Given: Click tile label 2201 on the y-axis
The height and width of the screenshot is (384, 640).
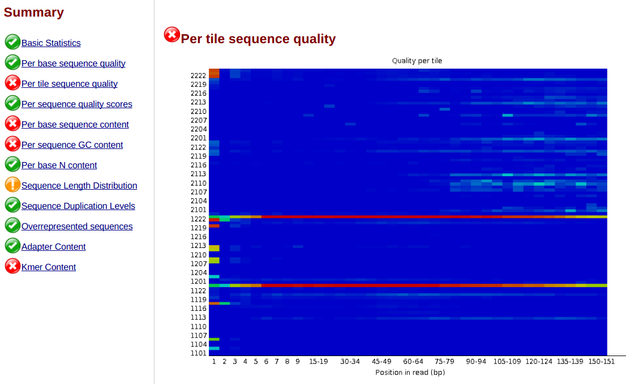Looking at the screenshot, I should tap(198, 138).
